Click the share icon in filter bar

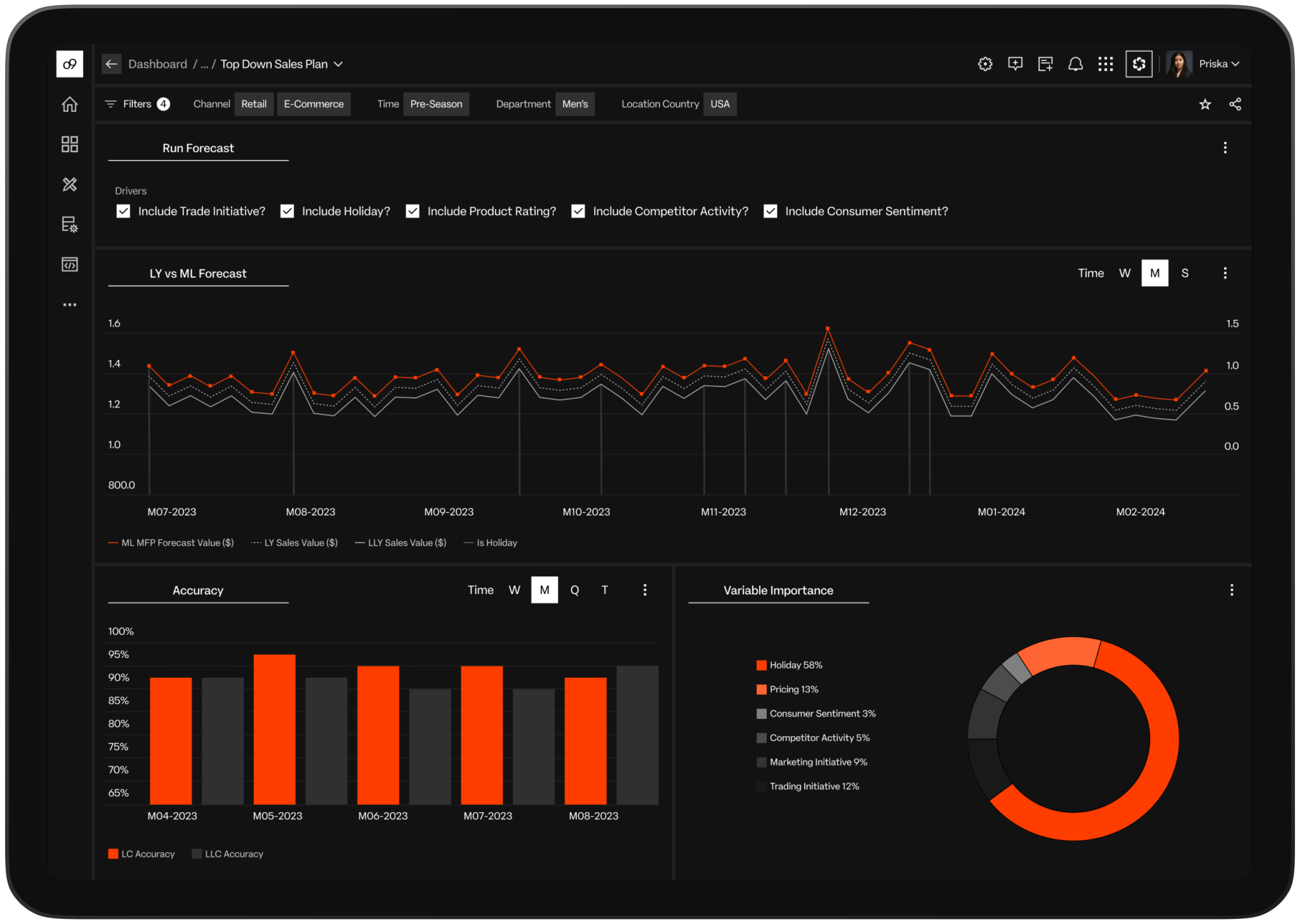click(x=1235, y=104)
